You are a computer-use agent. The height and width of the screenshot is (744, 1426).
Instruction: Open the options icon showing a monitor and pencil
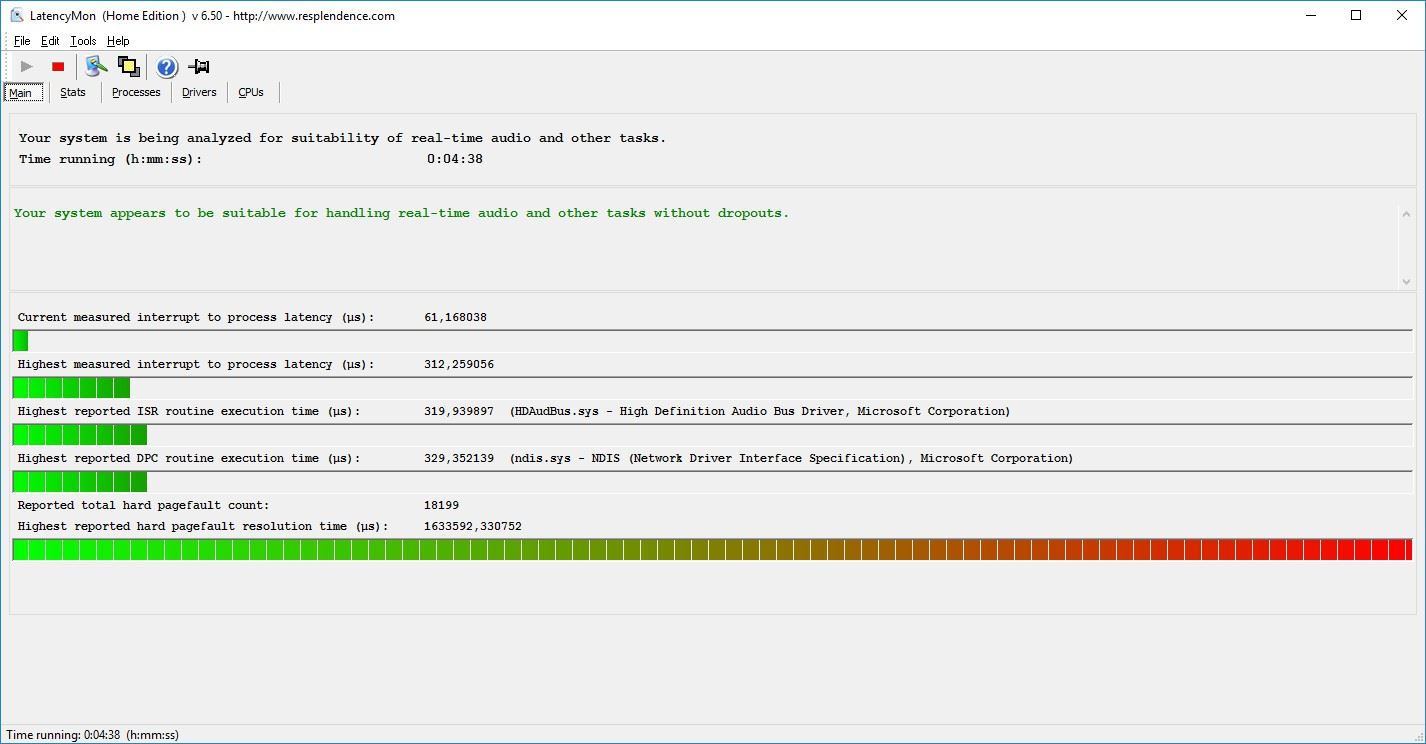pyautogui.click(x=96, y=67)
